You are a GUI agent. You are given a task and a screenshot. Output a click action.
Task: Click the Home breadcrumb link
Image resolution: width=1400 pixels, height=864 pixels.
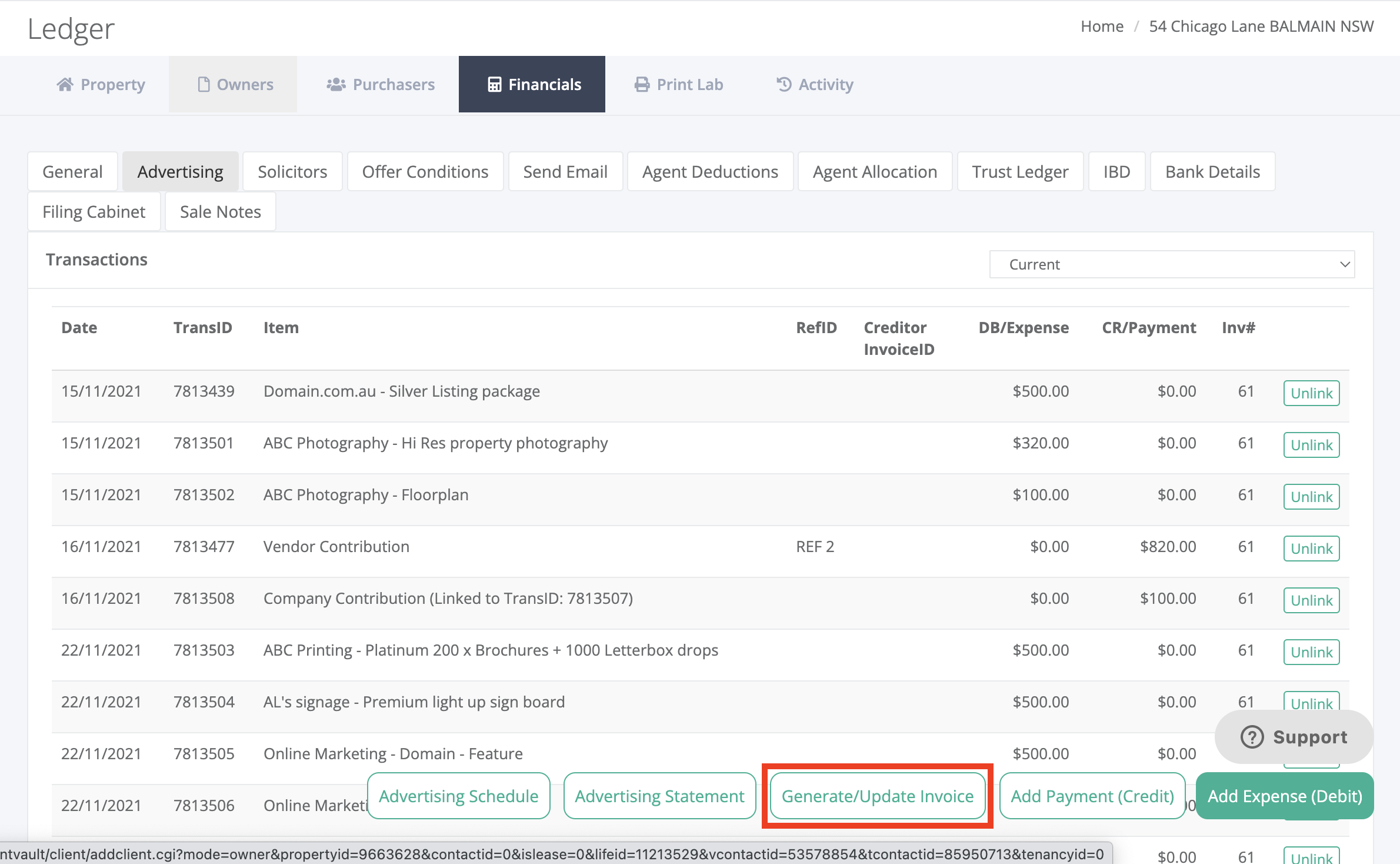tap(1102, 26)
